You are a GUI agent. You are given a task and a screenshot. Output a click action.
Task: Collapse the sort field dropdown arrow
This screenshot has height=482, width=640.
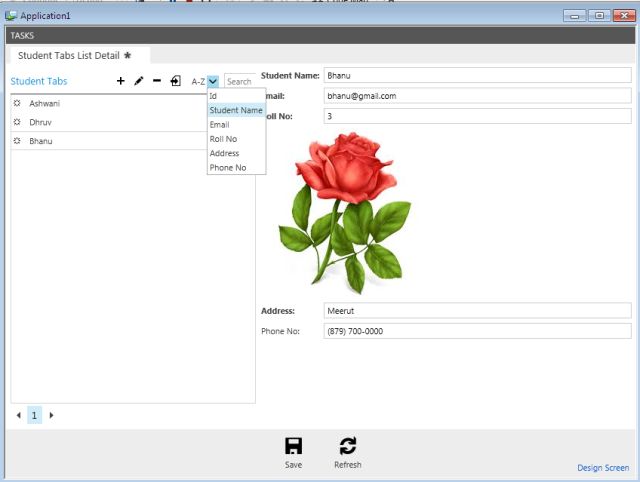click(x=213, y=81)
